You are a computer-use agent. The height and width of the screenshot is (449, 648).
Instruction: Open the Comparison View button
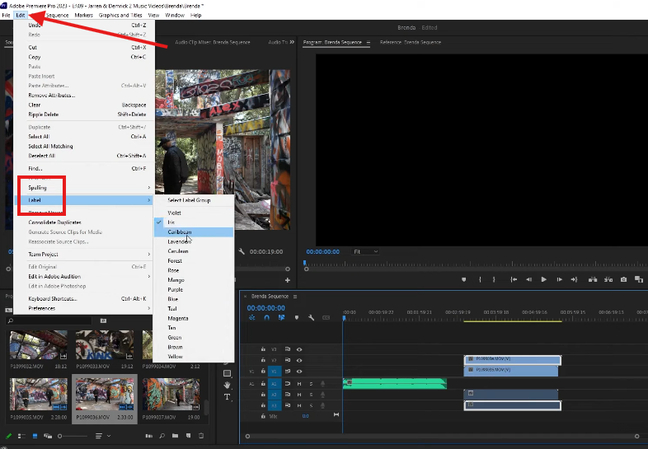[x=639, y=279]
